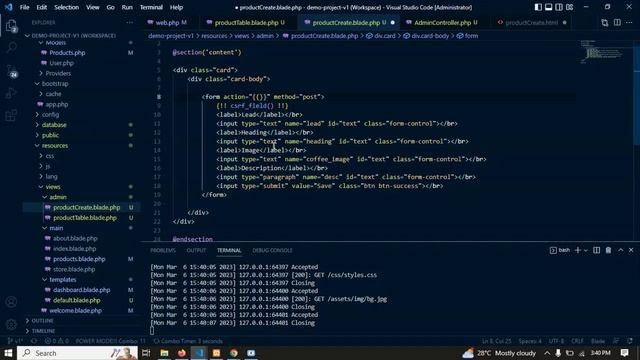Toggle secondary side bar layout icon

pos(559,7)
